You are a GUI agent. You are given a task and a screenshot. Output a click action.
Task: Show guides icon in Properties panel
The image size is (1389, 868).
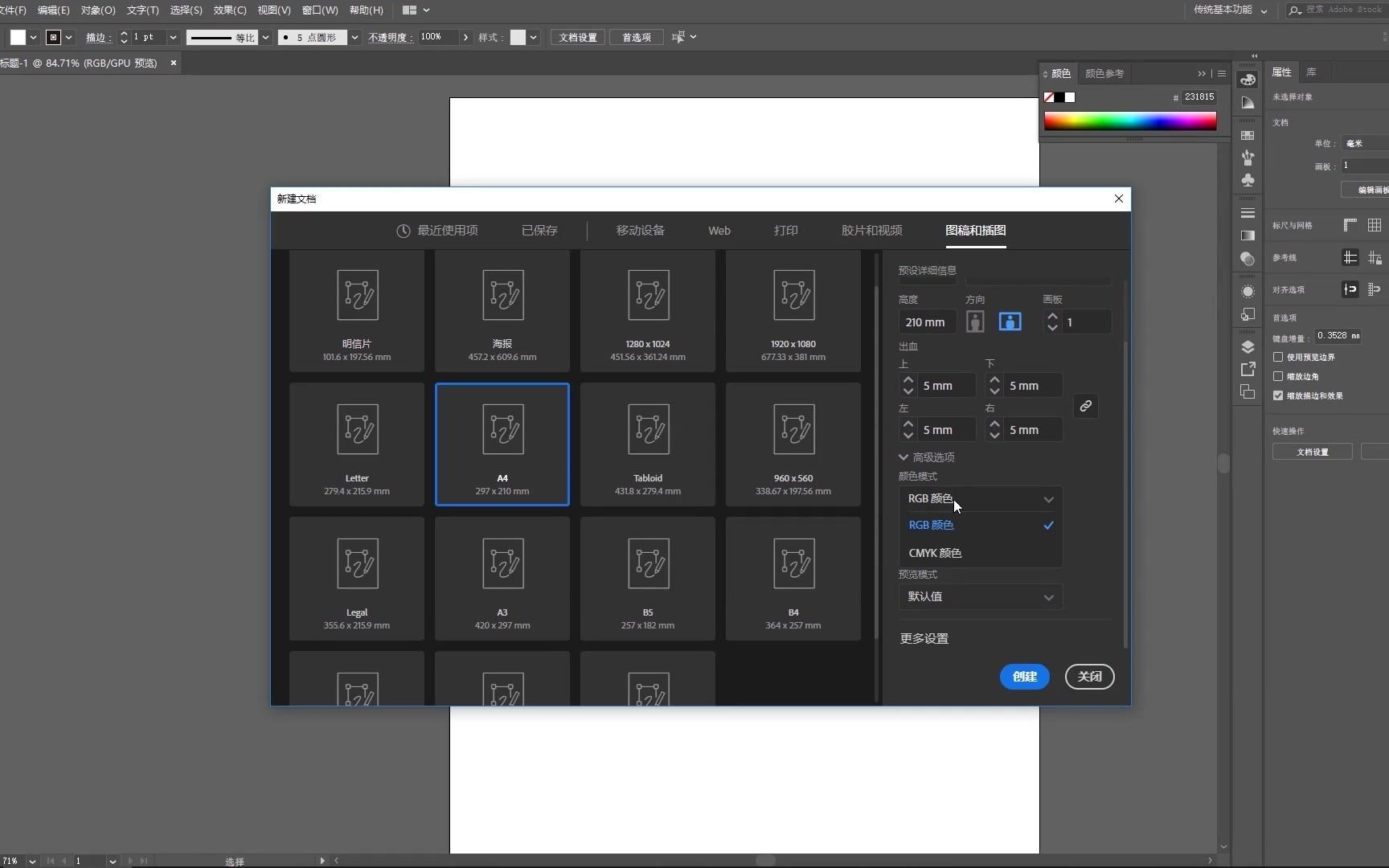tap(1350, 257)
